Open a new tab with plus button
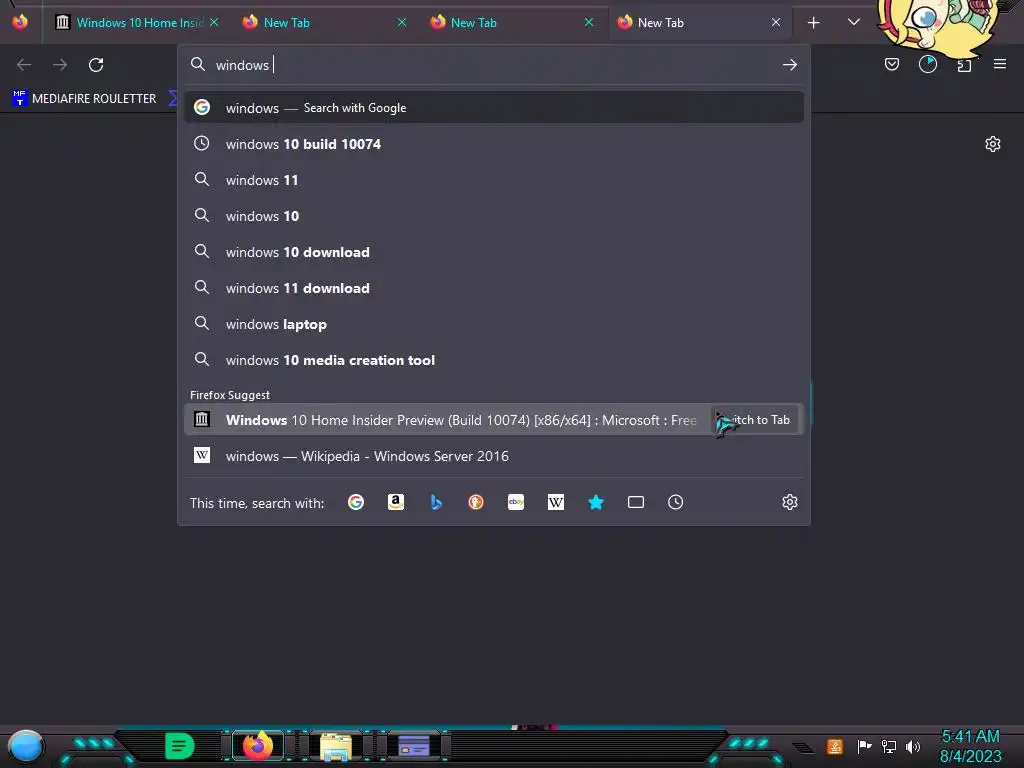The image size is (1024, 768). 814,23
